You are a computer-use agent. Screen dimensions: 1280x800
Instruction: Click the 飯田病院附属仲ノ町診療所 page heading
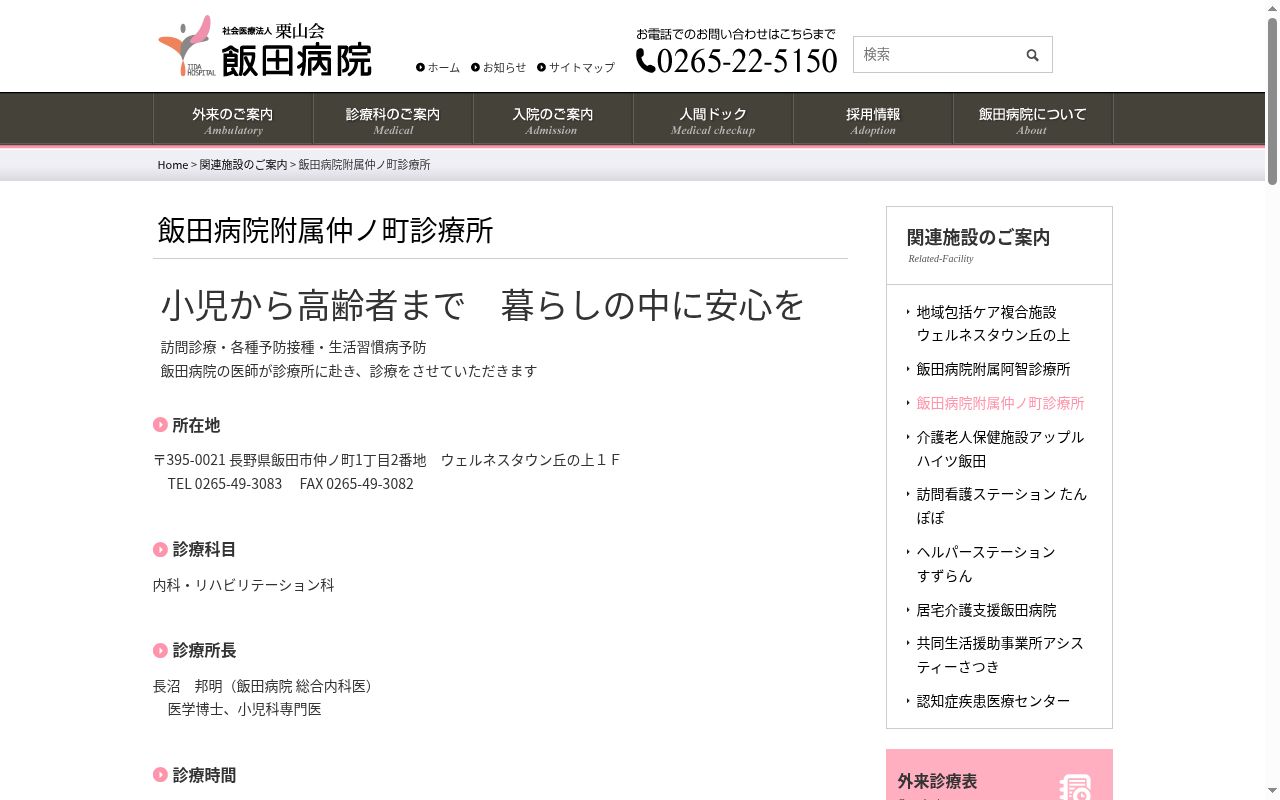[x=325, y=230]
